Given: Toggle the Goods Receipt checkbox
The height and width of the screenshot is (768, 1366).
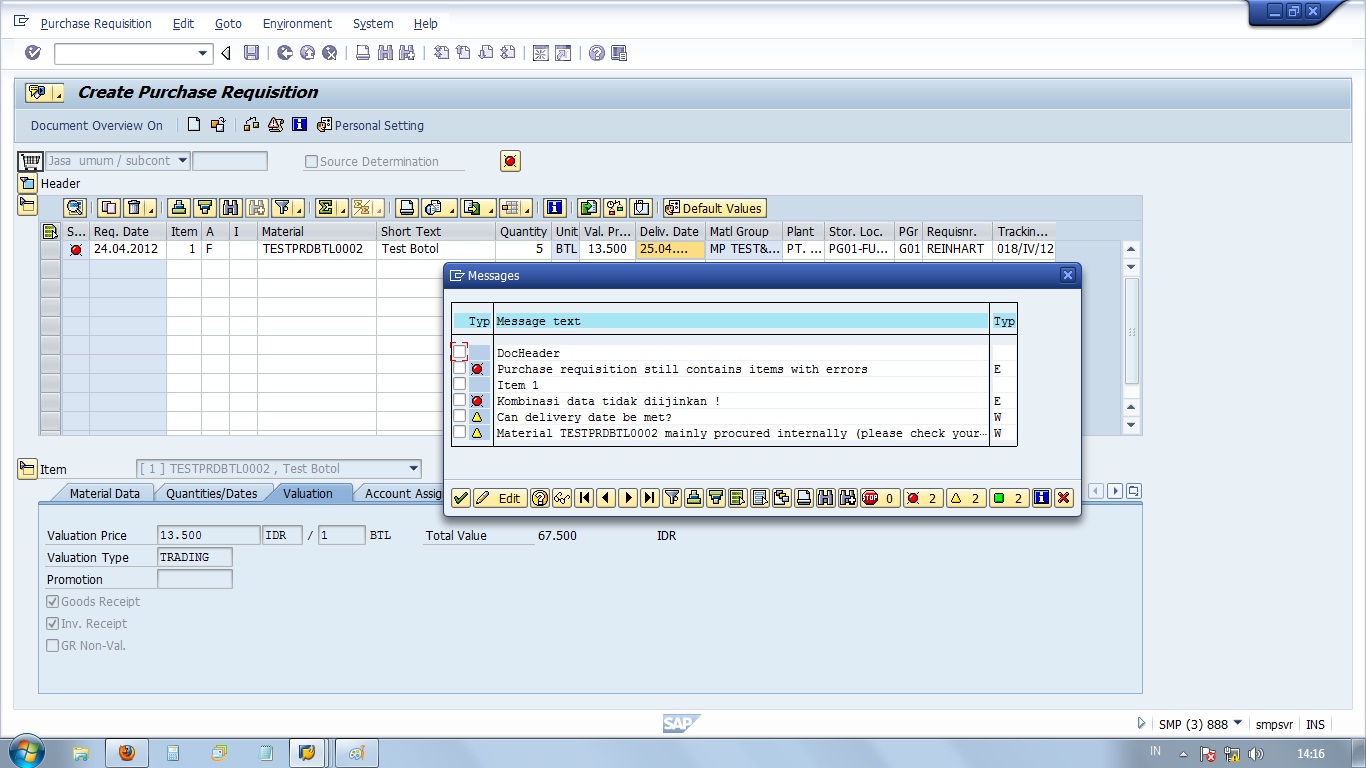Looking at the screenshot, I should (x=53, y=601).
